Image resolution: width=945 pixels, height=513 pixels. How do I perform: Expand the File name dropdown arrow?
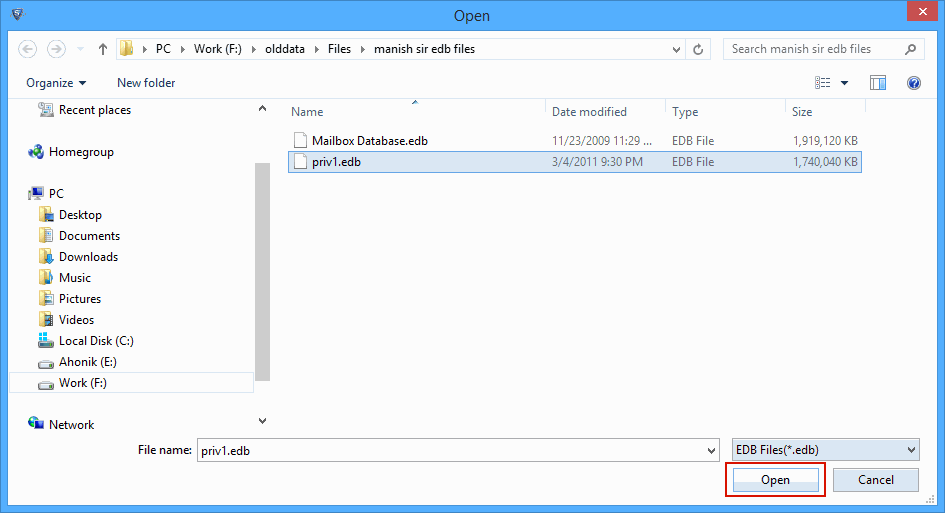click(x=711, y=451)
